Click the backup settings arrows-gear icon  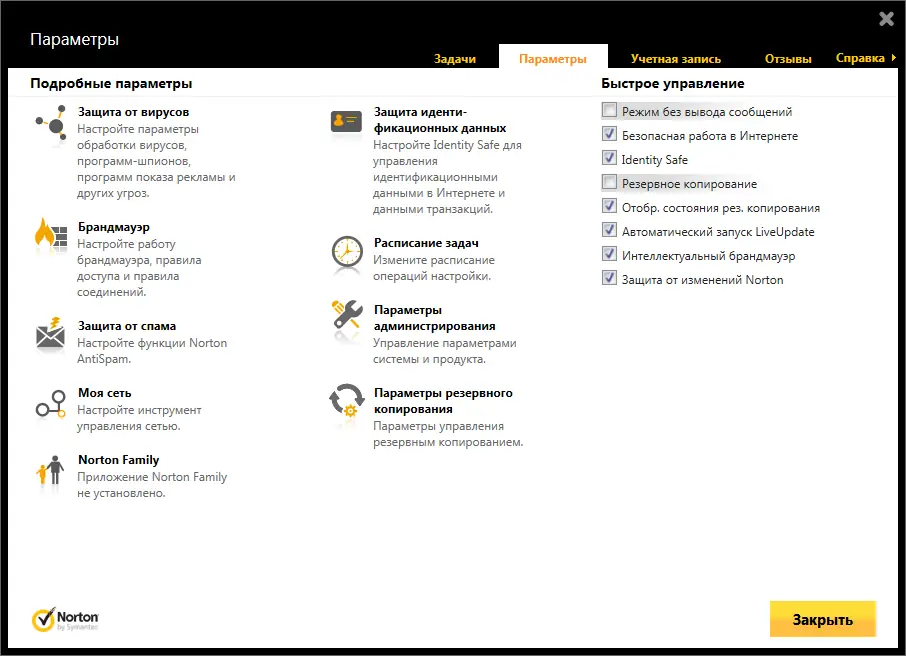pos(347,400)
